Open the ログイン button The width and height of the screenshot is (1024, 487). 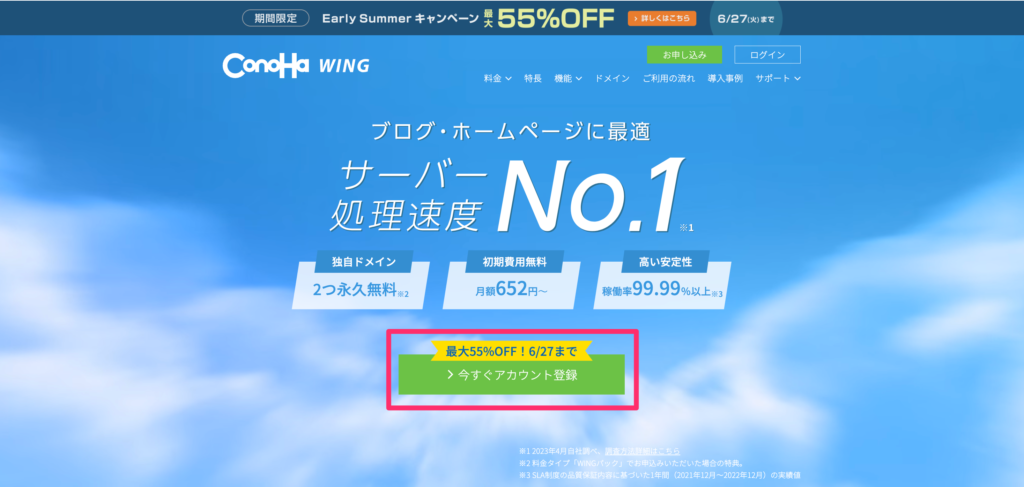point(767,55)
